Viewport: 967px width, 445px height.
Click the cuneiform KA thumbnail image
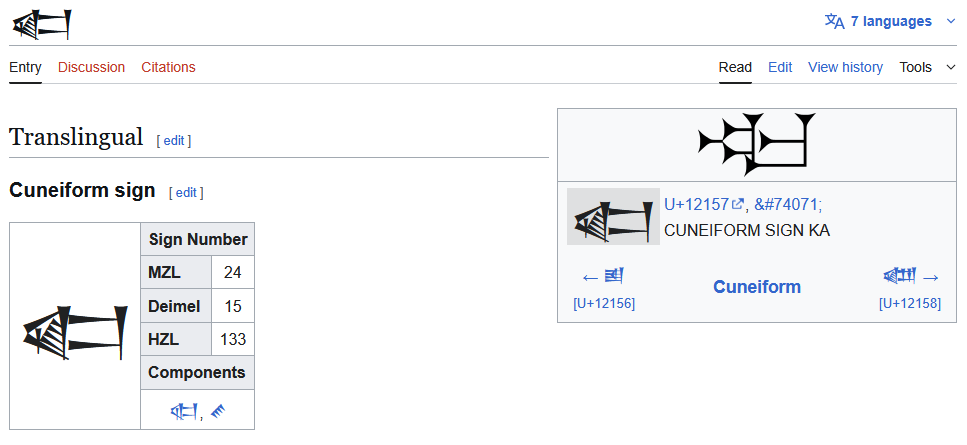[x=613, y=216]
